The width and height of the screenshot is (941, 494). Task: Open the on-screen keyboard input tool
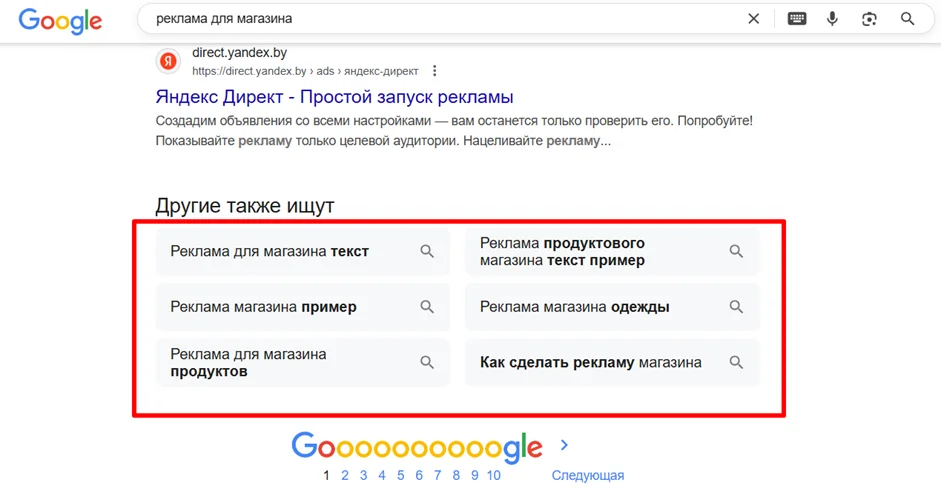click(797, 19)
